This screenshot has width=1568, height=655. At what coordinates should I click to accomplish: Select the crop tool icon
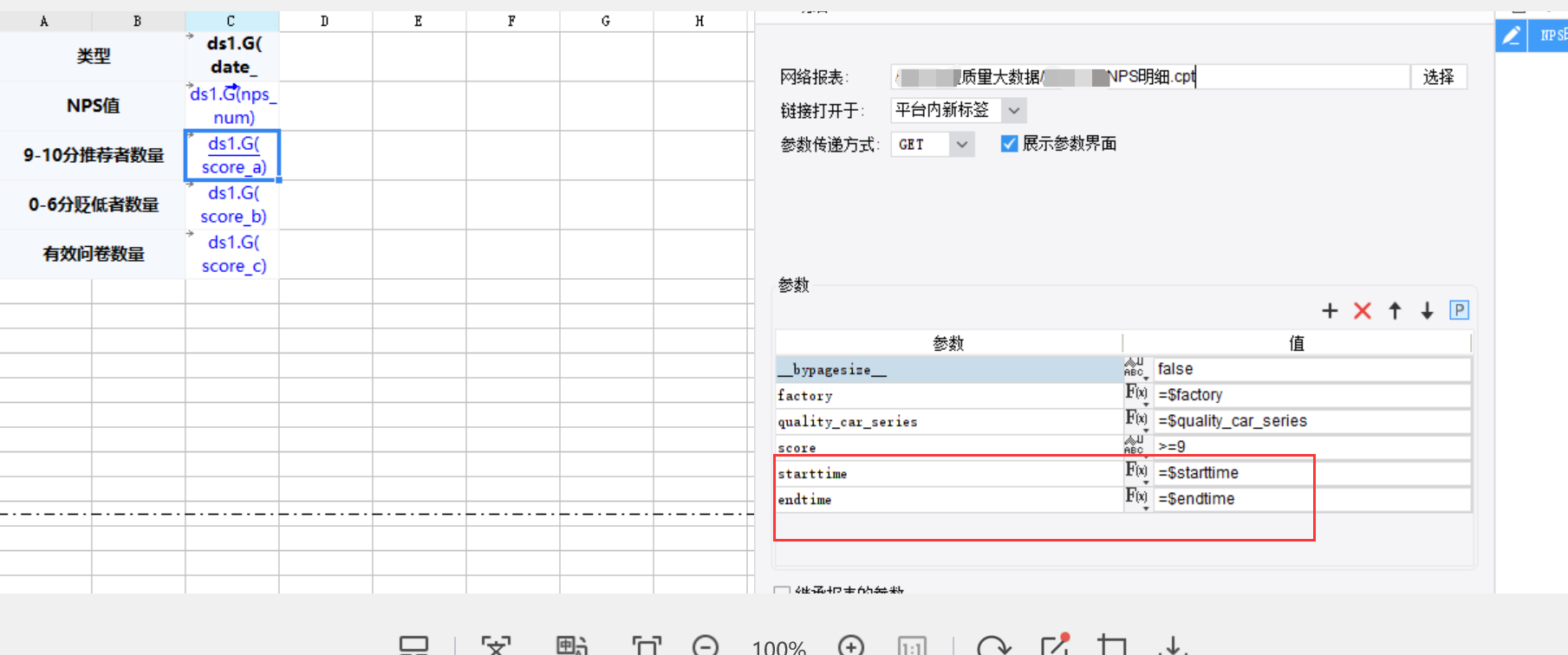(x=1112, y=645)
